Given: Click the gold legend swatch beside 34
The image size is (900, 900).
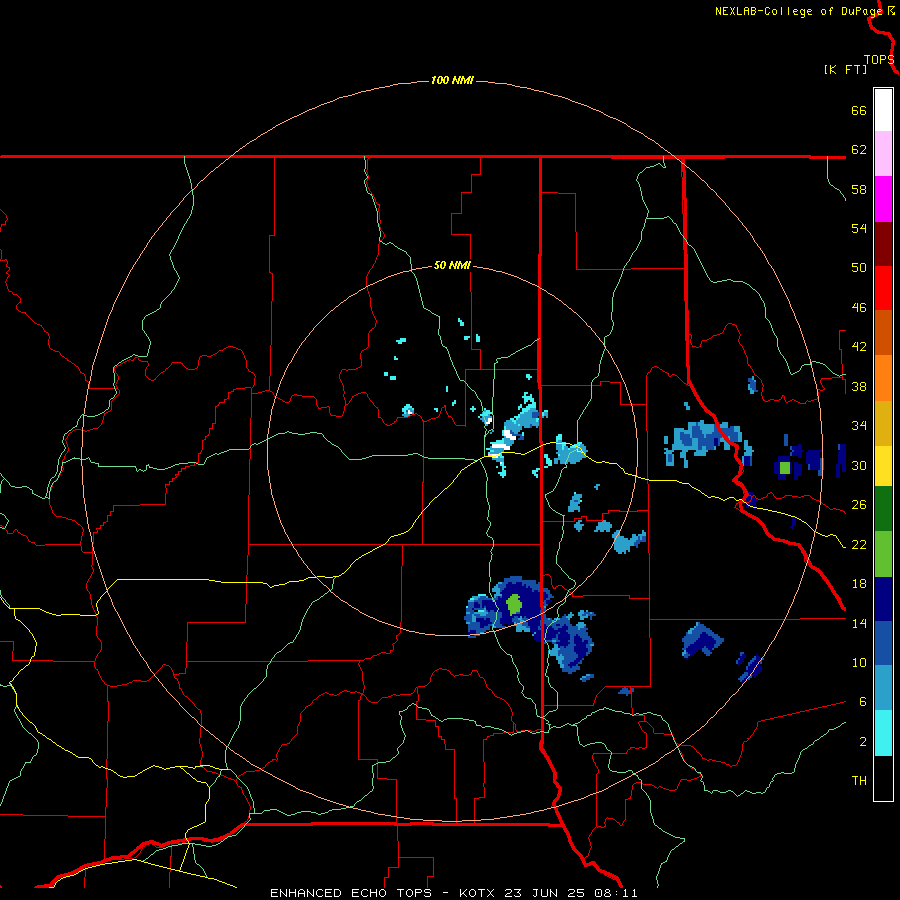Looking at the screenshot, I should click(883, 423).
